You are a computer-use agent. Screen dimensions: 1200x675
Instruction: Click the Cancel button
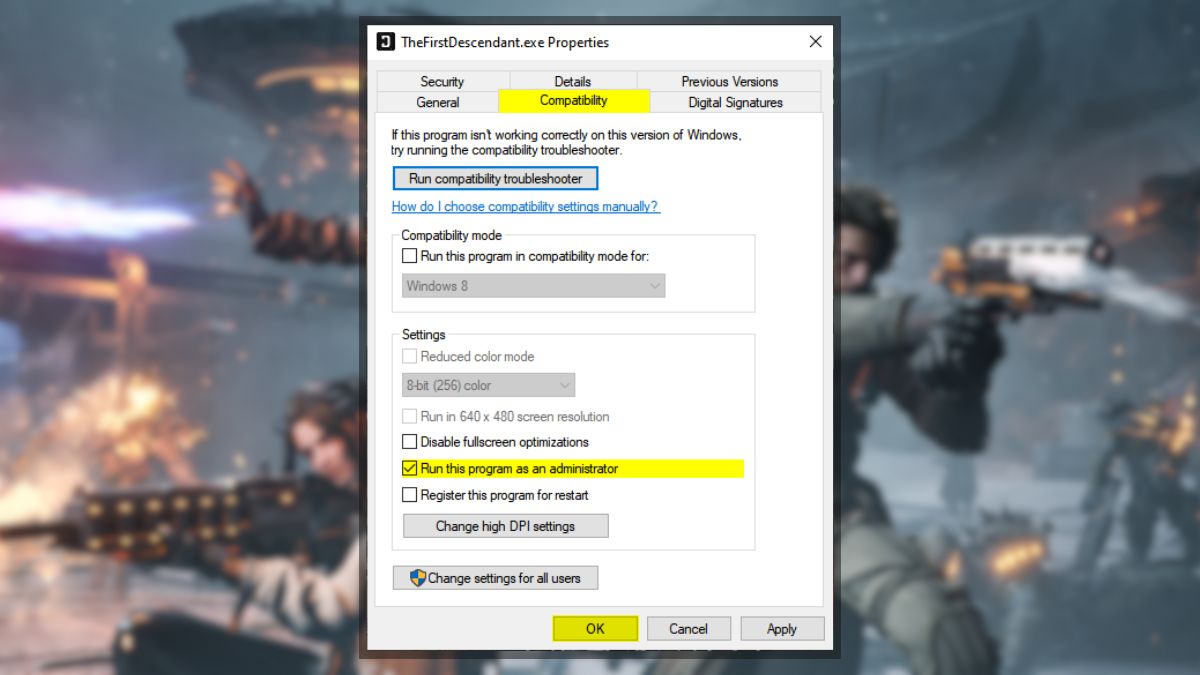[x=688, y=628]
